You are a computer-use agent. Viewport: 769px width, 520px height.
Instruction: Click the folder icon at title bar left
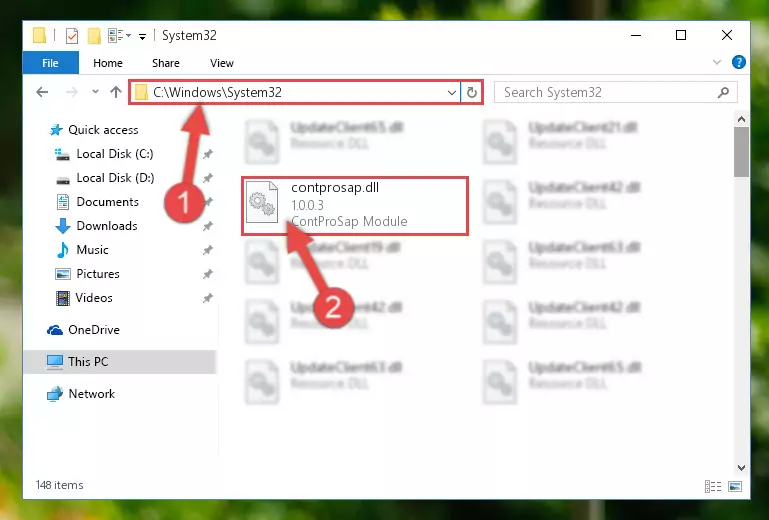[39, 35]
